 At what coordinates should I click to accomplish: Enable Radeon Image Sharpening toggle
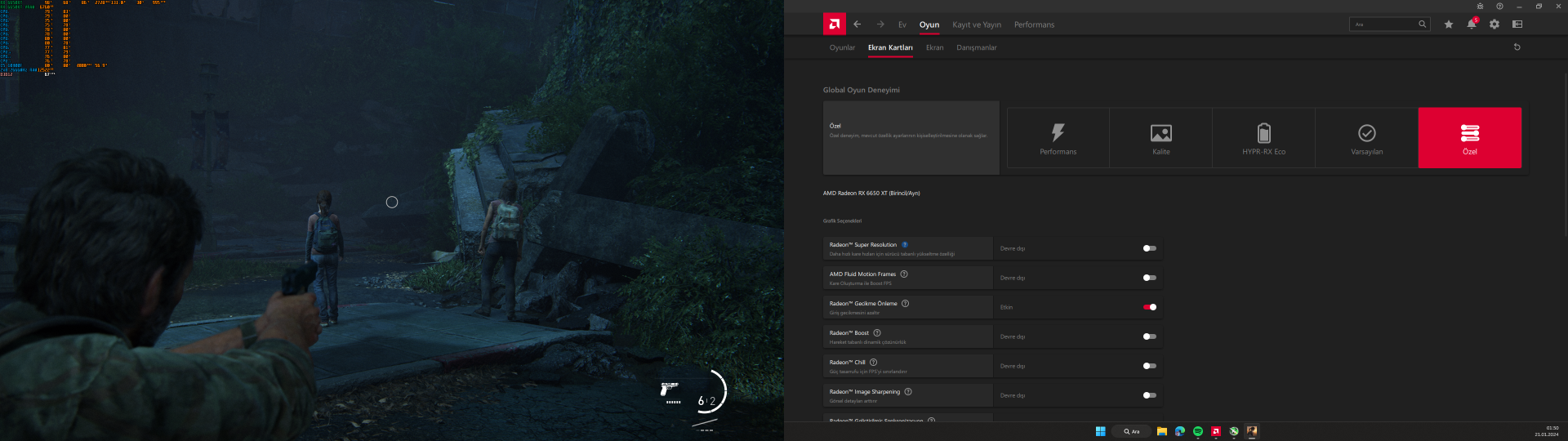point(1150,395)
